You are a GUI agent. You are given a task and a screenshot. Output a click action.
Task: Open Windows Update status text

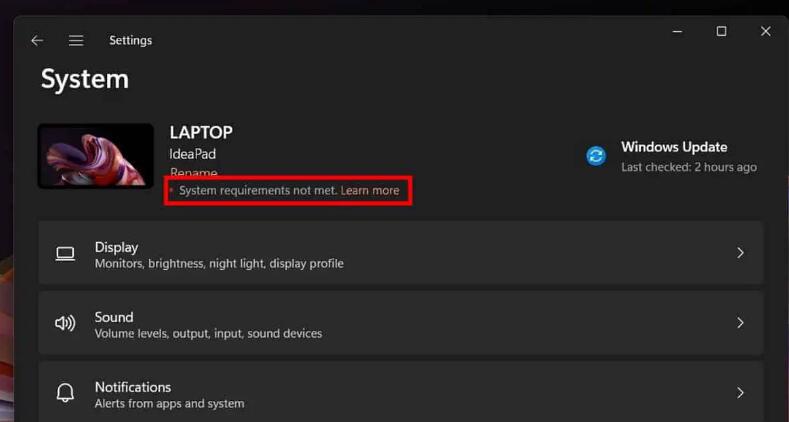tap(674, 147)
